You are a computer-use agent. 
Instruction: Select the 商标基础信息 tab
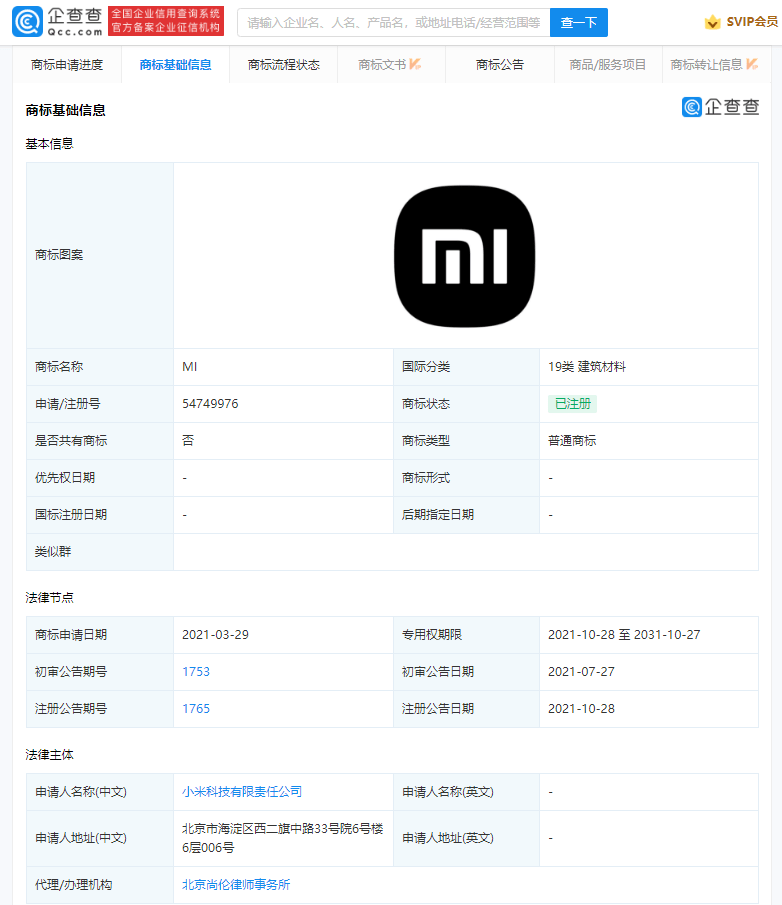pos(176,65)
